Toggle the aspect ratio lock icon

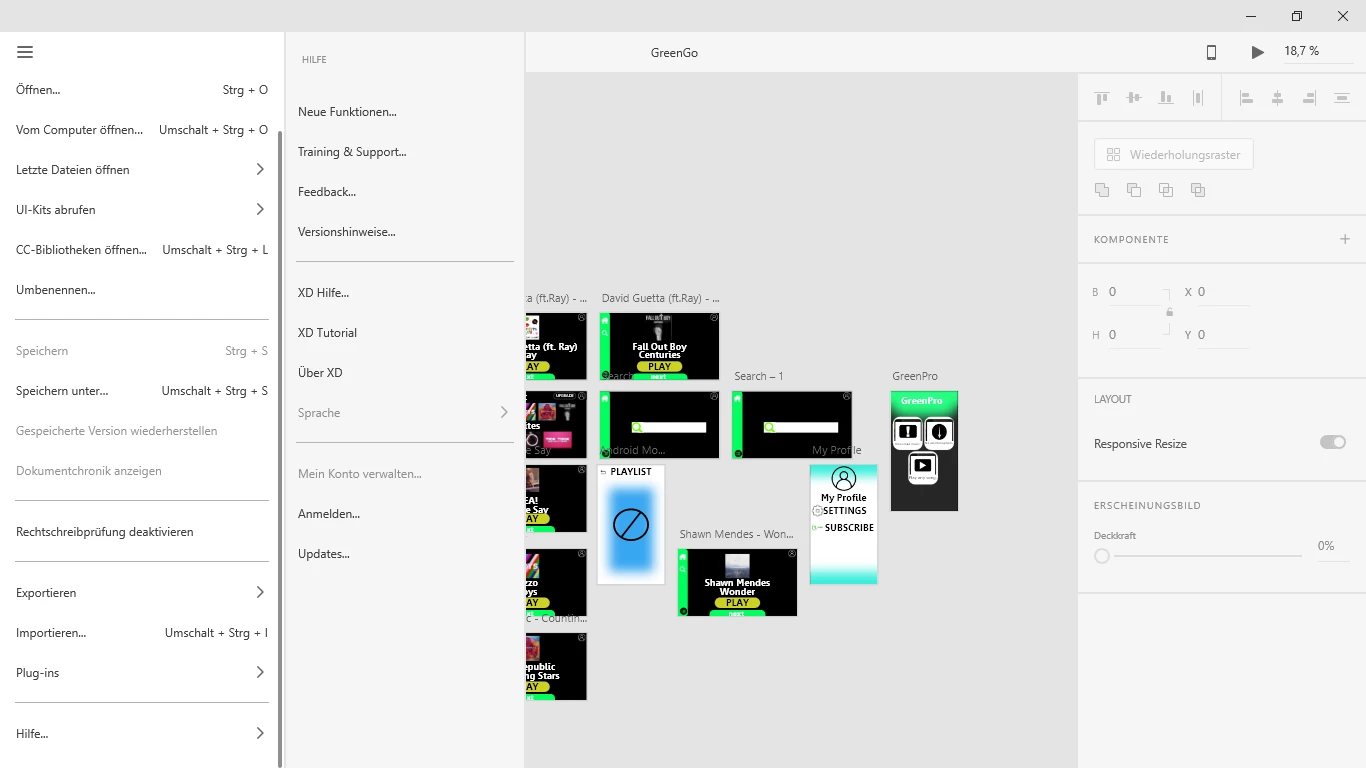[1169, 312]
